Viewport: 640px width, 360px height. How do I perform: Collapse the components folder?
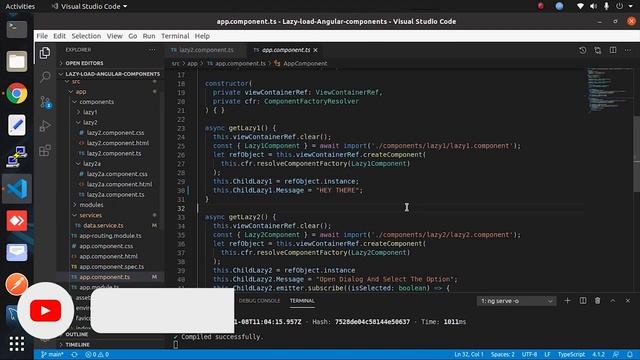(x=96, y=102)
